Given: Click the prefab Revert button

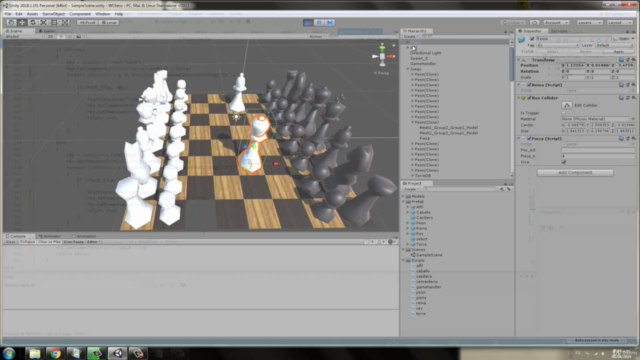Looking at the screenshot, I should (x=586, y=52).
